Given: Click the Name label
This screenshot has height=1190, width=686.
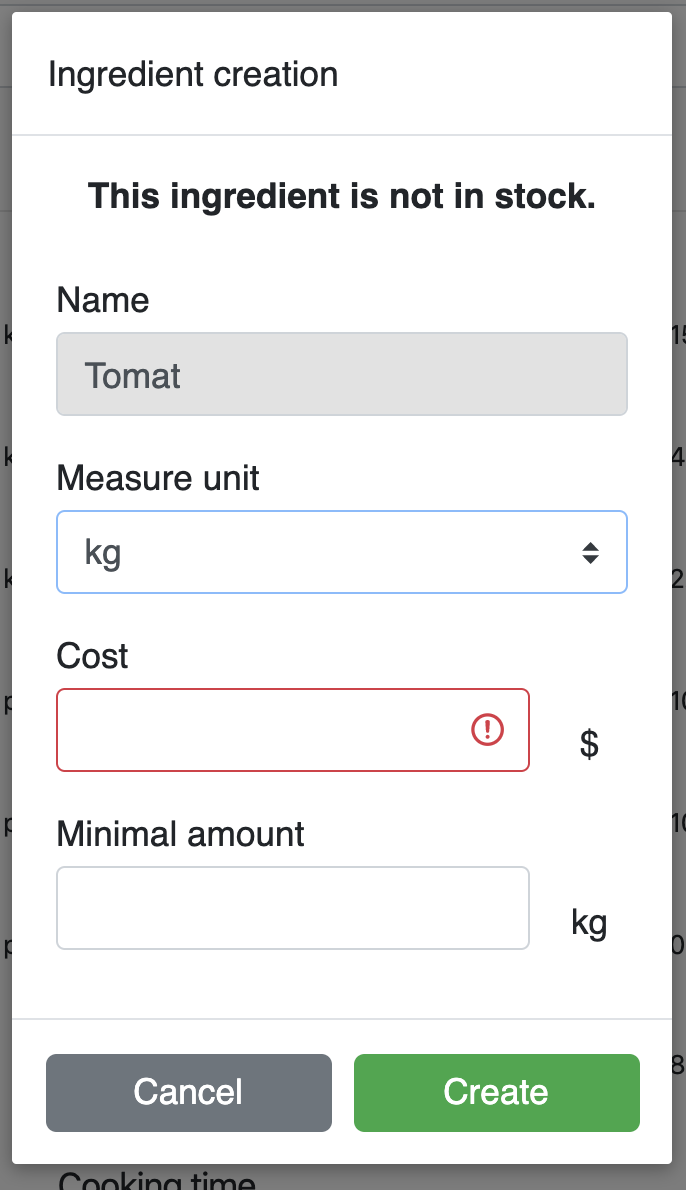Looking at the screenshot, I should [x=103, y=300].
